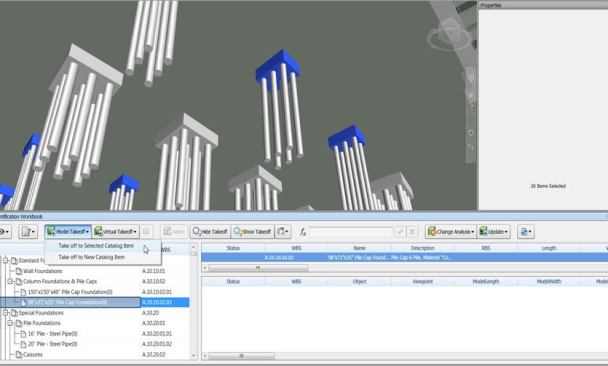Select the highlighted Pile Cap row in upper grid
Viewport: 608px width, 366px height.
(404, 257)
